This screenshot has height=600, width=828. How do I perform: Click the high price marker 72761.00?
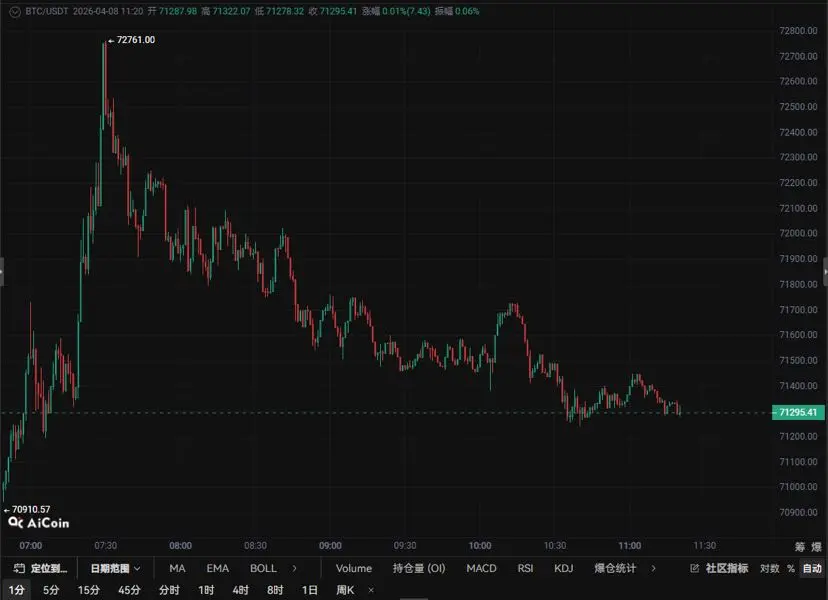coord(135,40)
